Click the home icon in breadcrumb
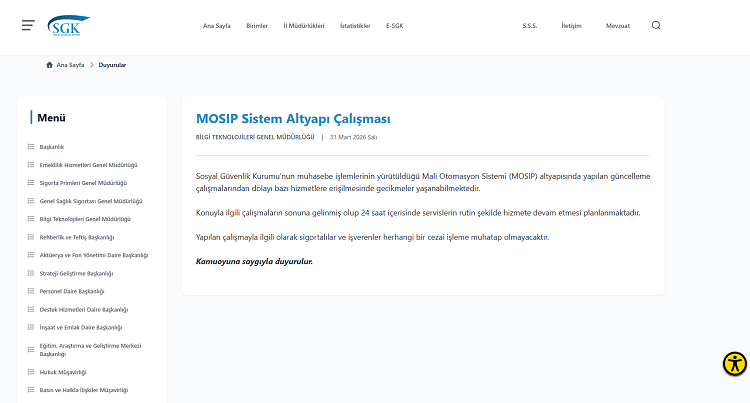750x403 pixels. point(50,65)
